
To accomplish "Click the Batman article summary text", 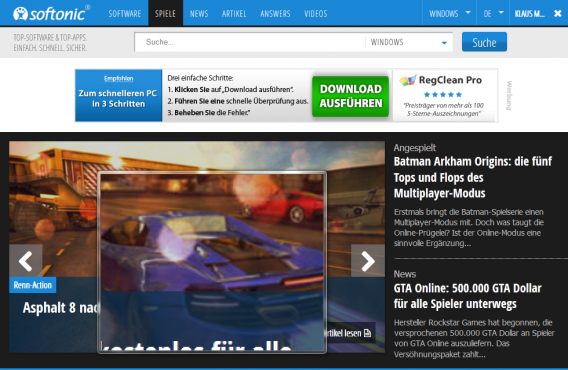I will pyautogui.click(x=469, y=228).
